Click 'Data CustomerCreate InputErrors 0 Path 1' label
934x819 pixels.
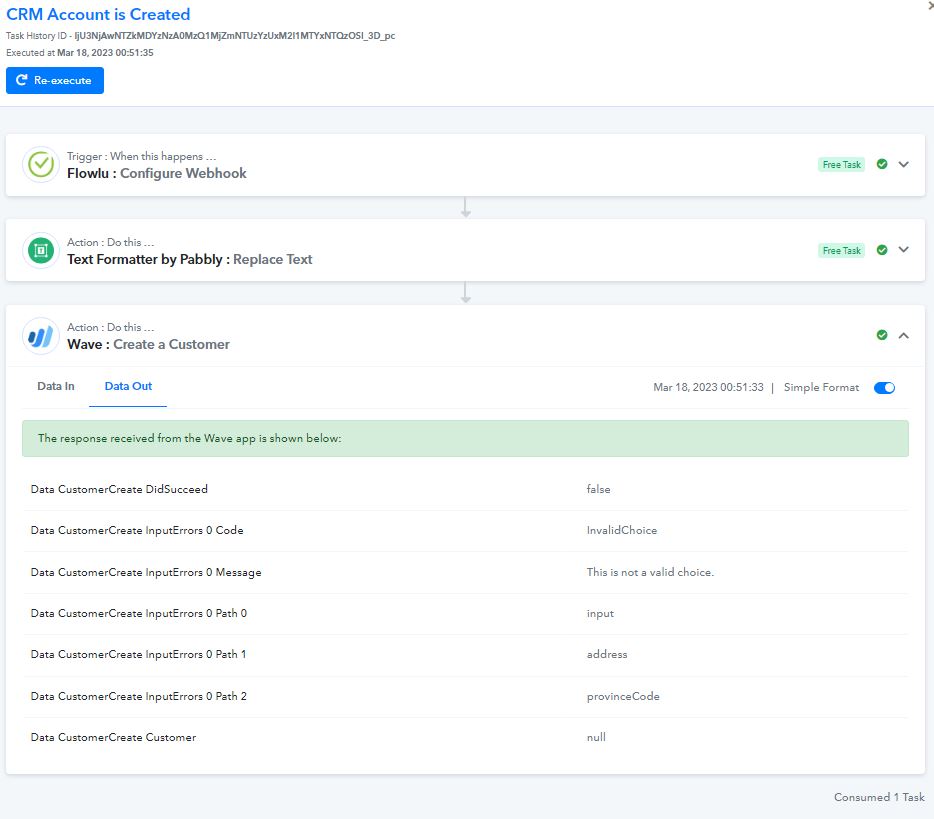[x=138, y=655]
